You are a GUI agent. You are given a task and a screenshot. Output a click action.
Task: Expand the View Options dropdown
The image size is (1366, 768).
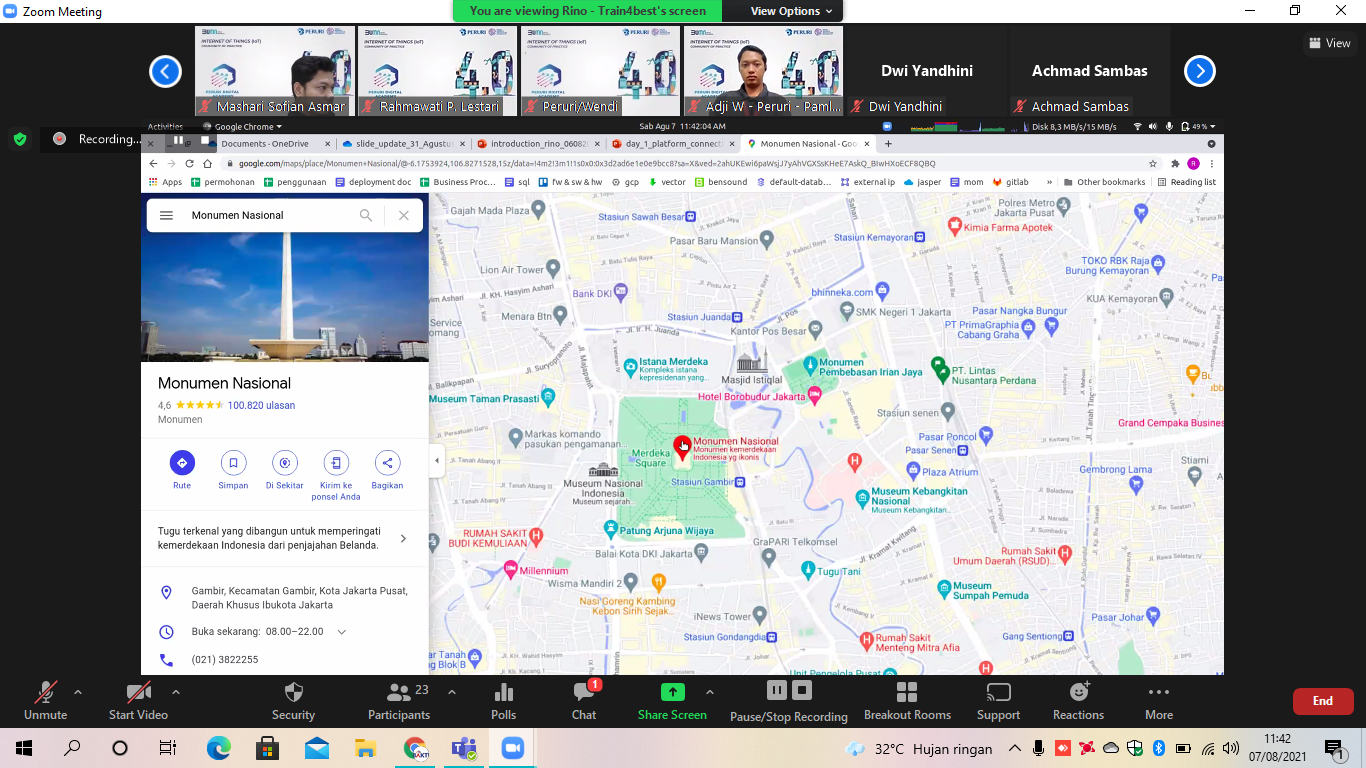point(791,11)
